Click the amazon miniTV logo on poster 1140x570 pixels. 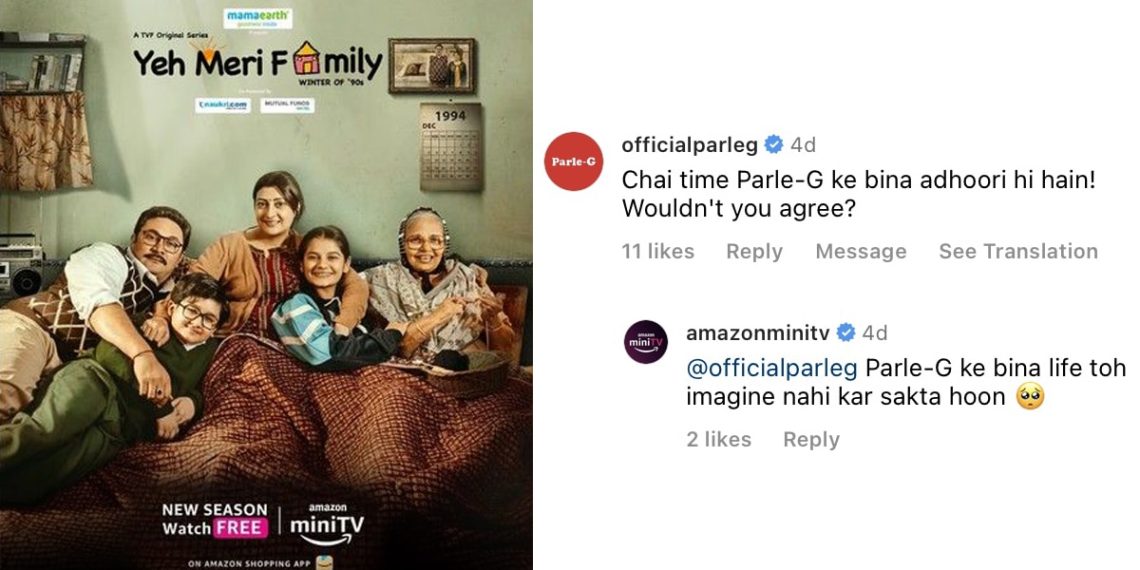(x=327, y=523)
